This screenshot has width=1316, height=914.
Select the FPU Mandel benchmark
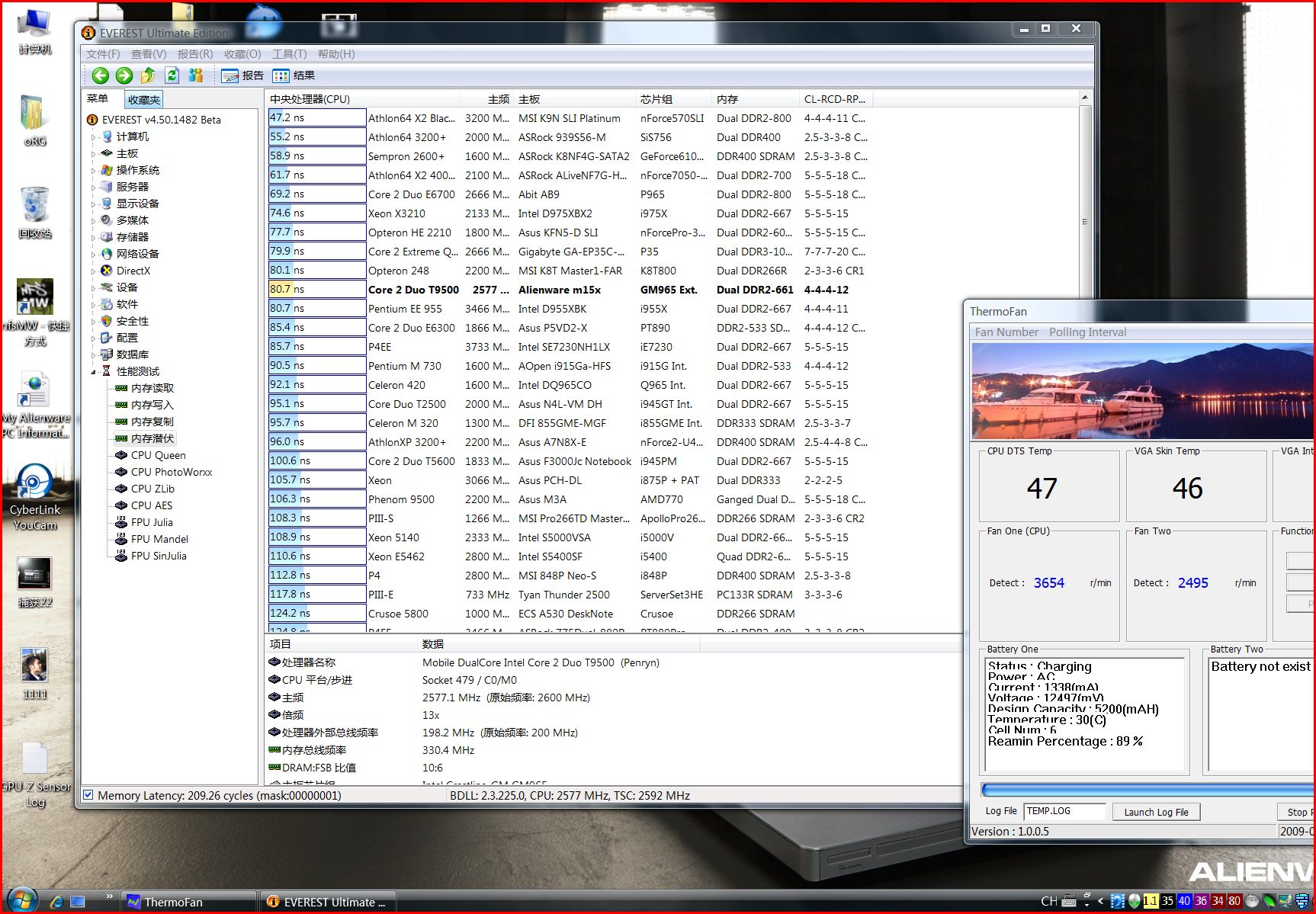159,539
